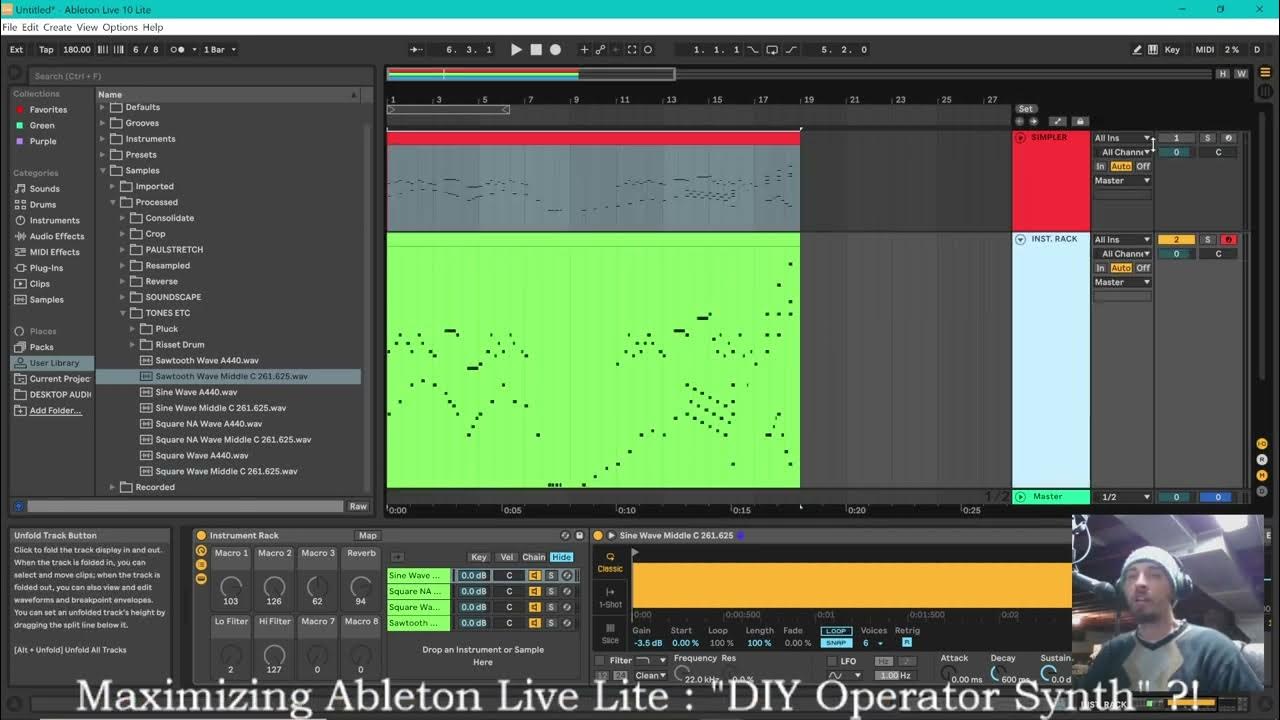1280x720 pixels.
Task: Toggle computer MIDI keyboard icon
Action: click(x=1153, y=49)
